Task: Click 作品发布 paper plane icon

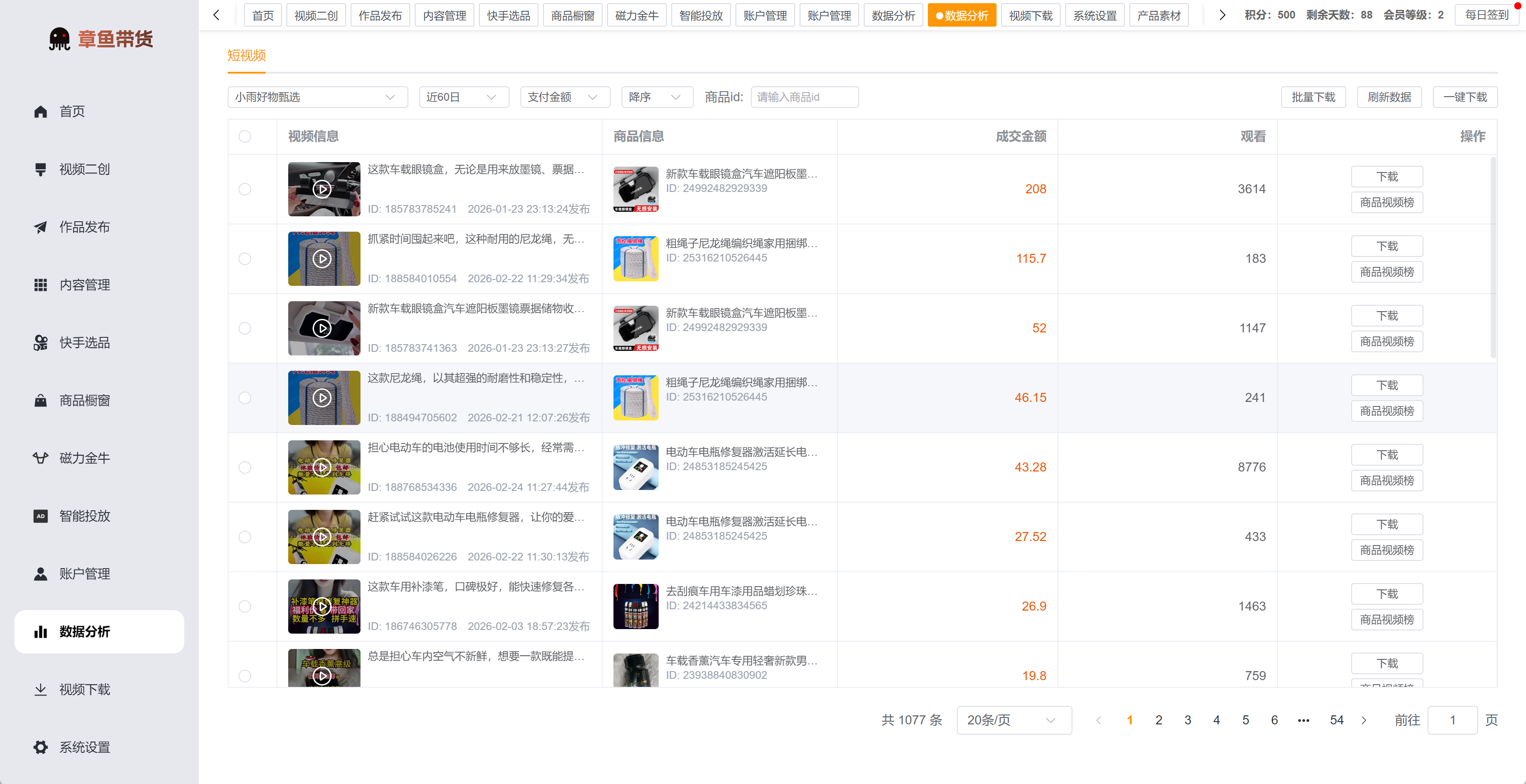Action: [40, 227]
